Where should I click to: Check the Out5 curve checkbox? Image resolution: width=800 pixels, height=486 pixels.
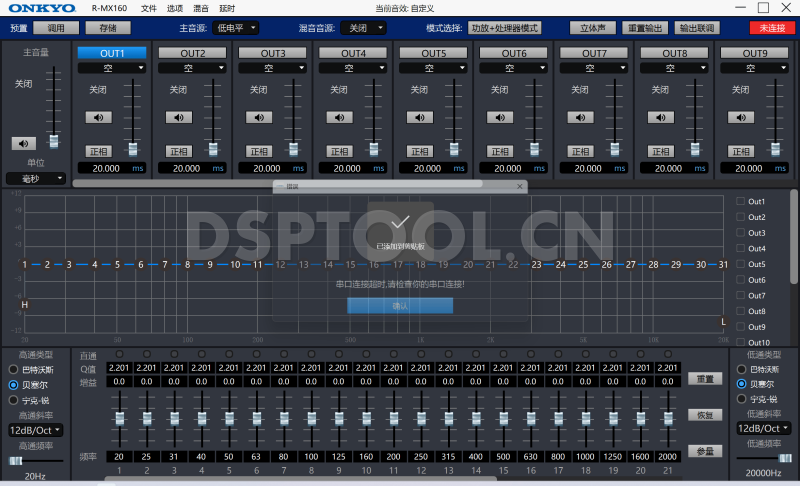(741, 264)
